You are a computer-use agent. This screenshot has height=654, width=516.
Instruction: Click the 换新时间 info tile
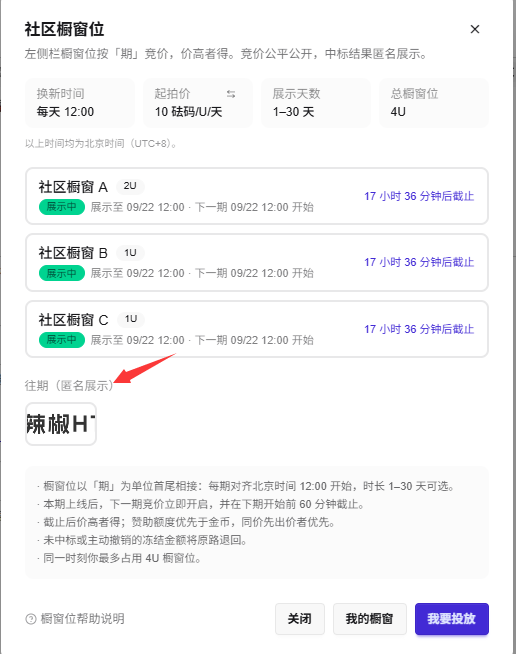pyautogui.click(x=80, y=103)
